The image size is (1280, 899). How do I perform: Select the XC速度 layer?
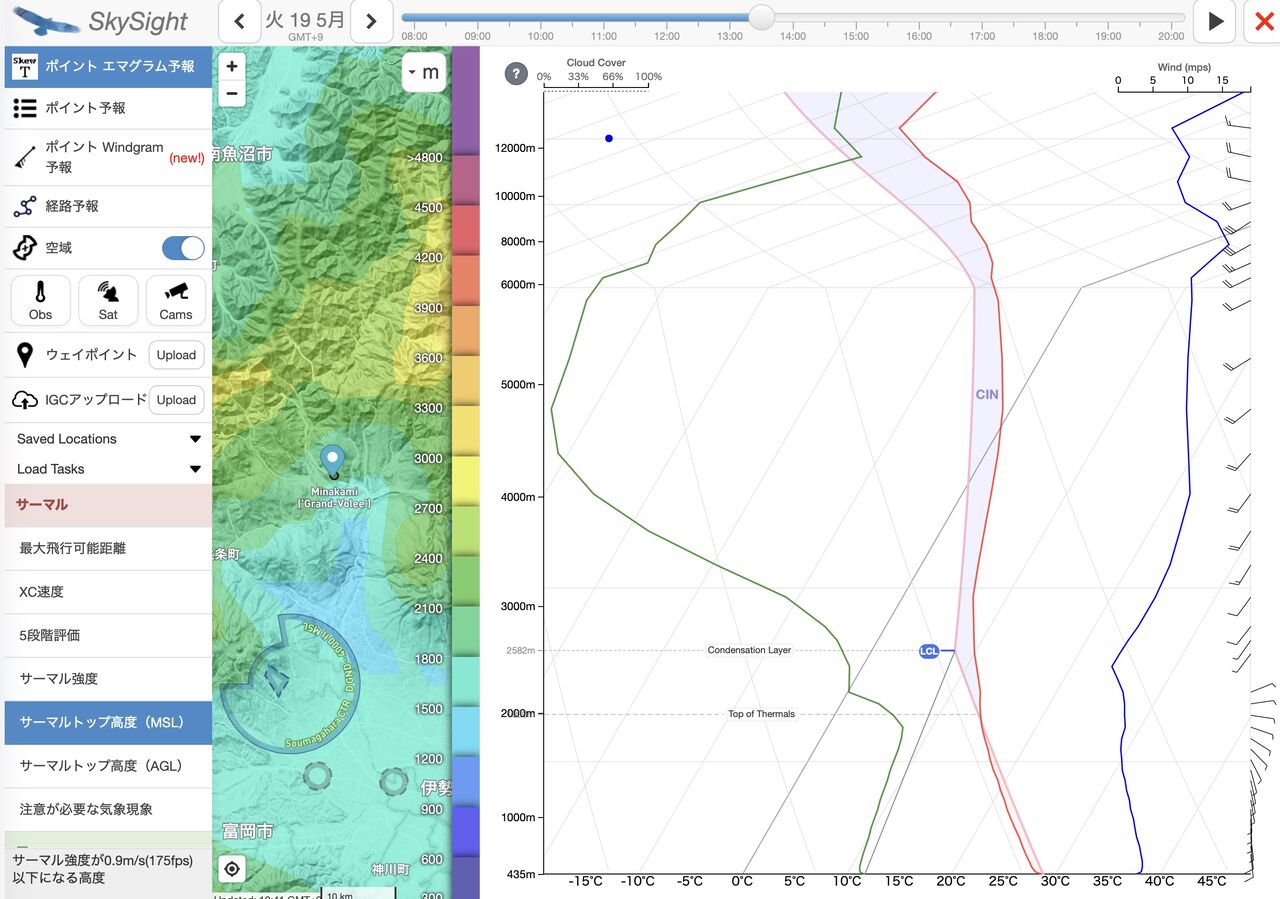click(x=108, y=592)
